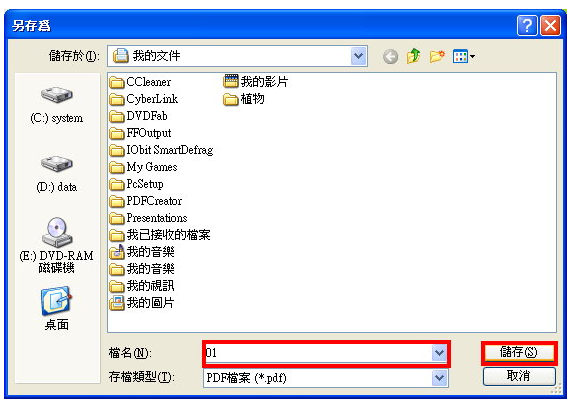
Task: Click the 取消 cancel button
Action: [x=519, y=376]
